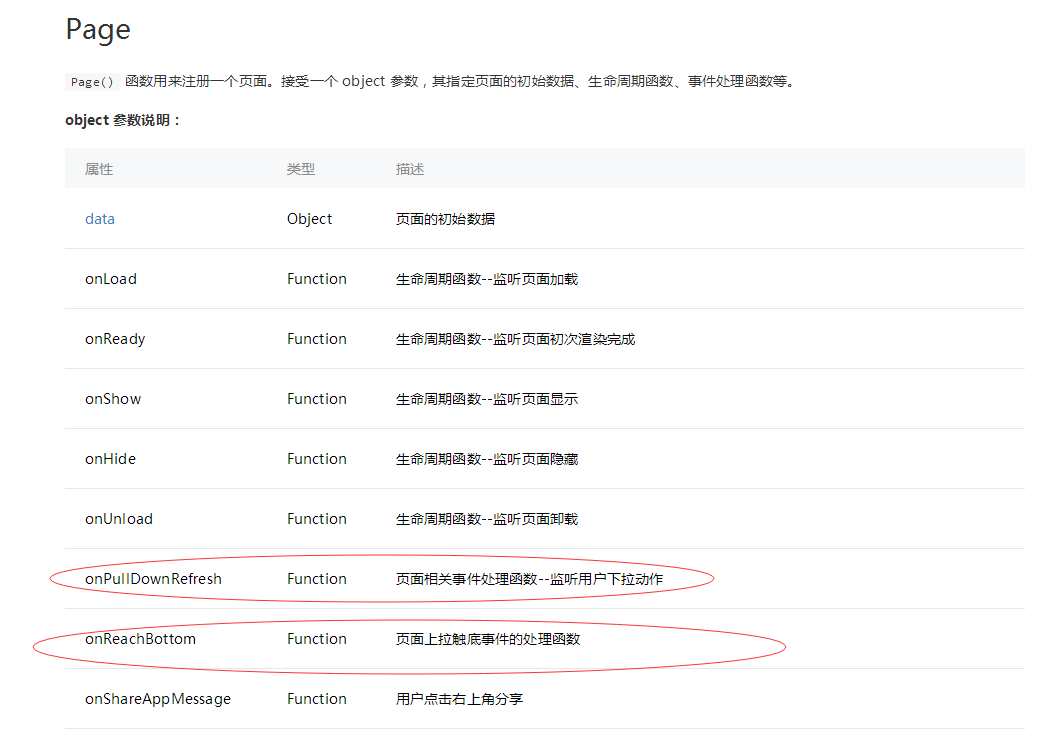Select the onHide property name

click(x=110, y=459)
